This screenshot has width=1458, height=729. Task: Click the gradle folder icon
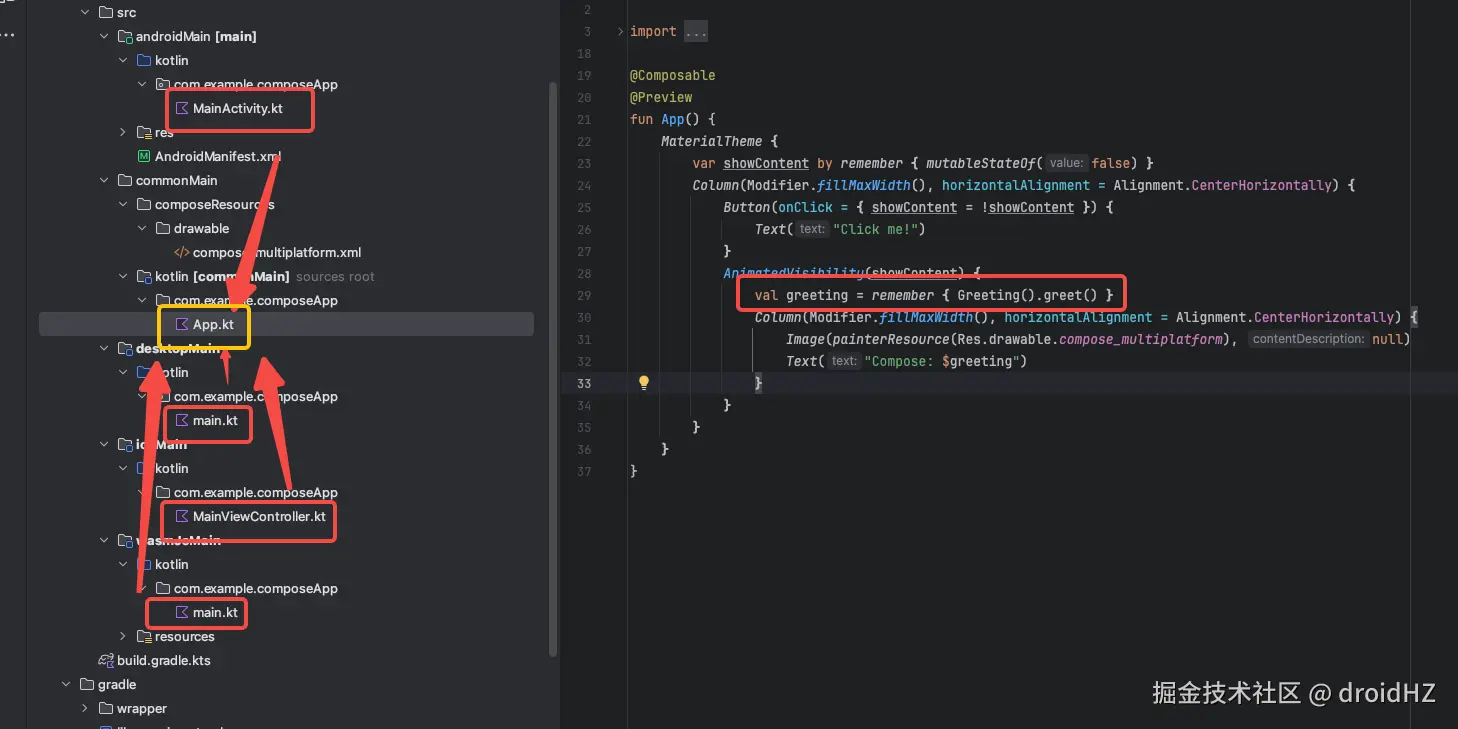[x=87, y=684]
